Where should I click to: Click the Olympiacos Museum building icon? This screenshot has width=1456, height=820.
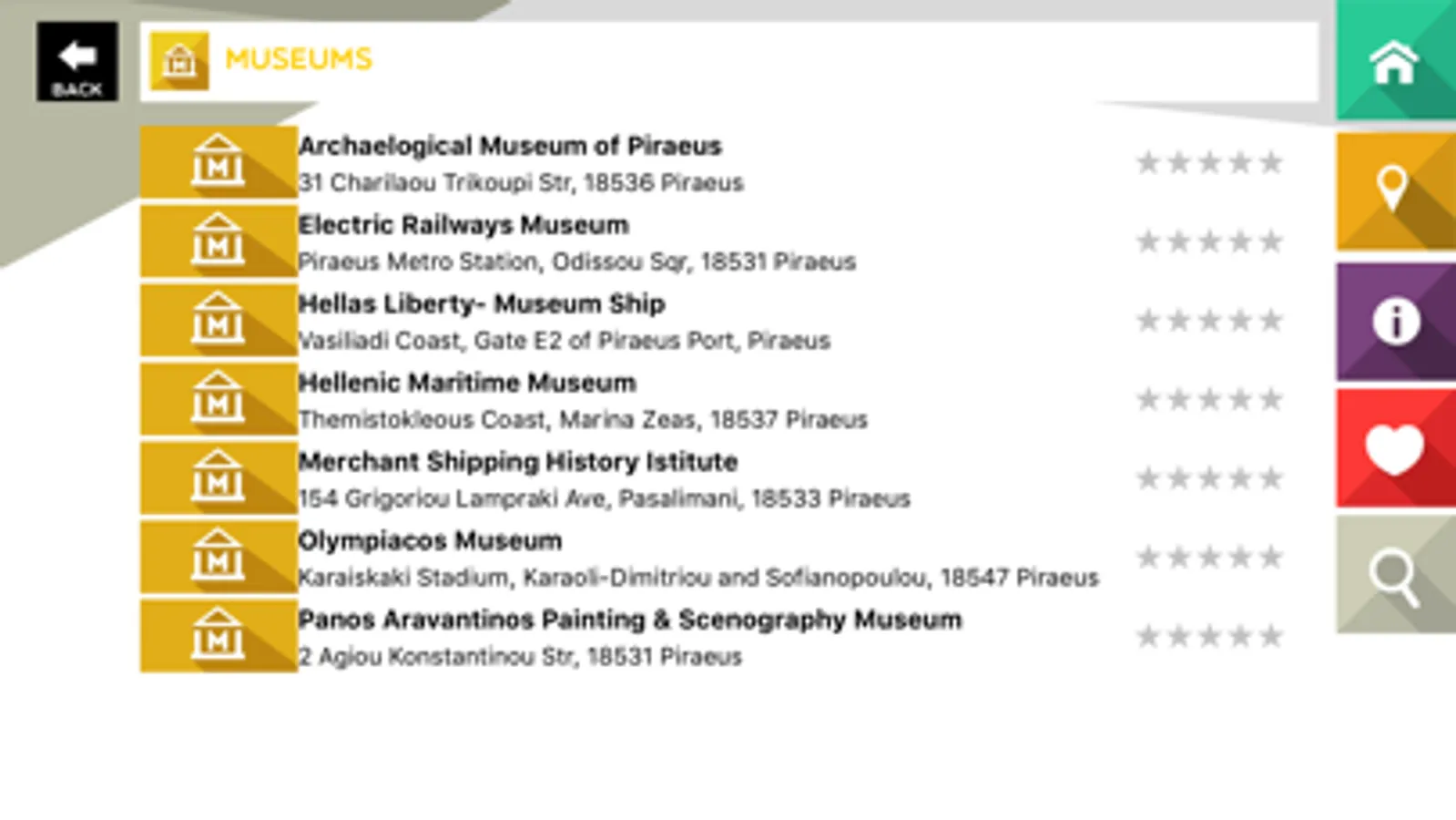218,557
